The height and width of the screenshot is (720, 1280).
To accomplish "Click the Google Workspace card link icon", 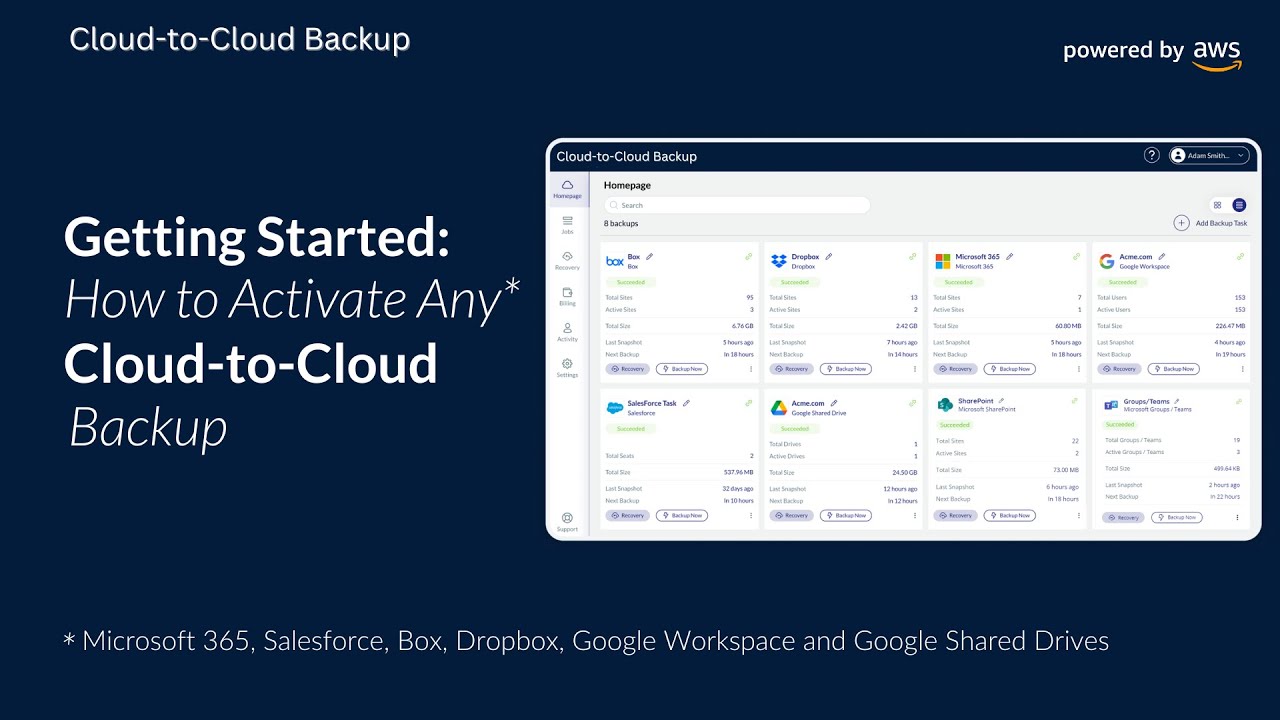I will pyautogui.click(x=1240, y=257).
